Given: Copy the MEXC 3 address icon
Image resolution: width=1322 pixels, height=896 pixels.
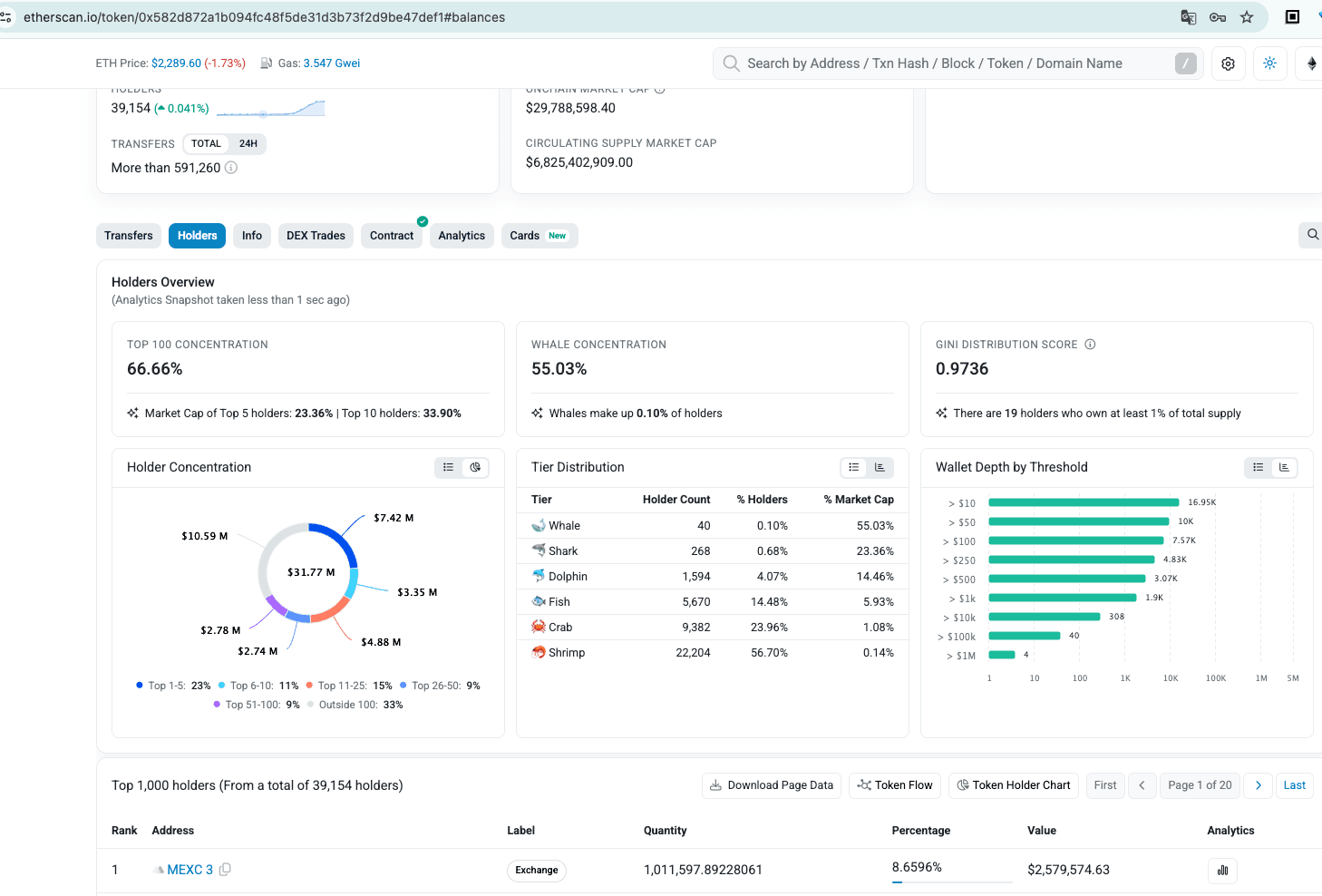Looking at the screenshot, I should click(225, 869).
